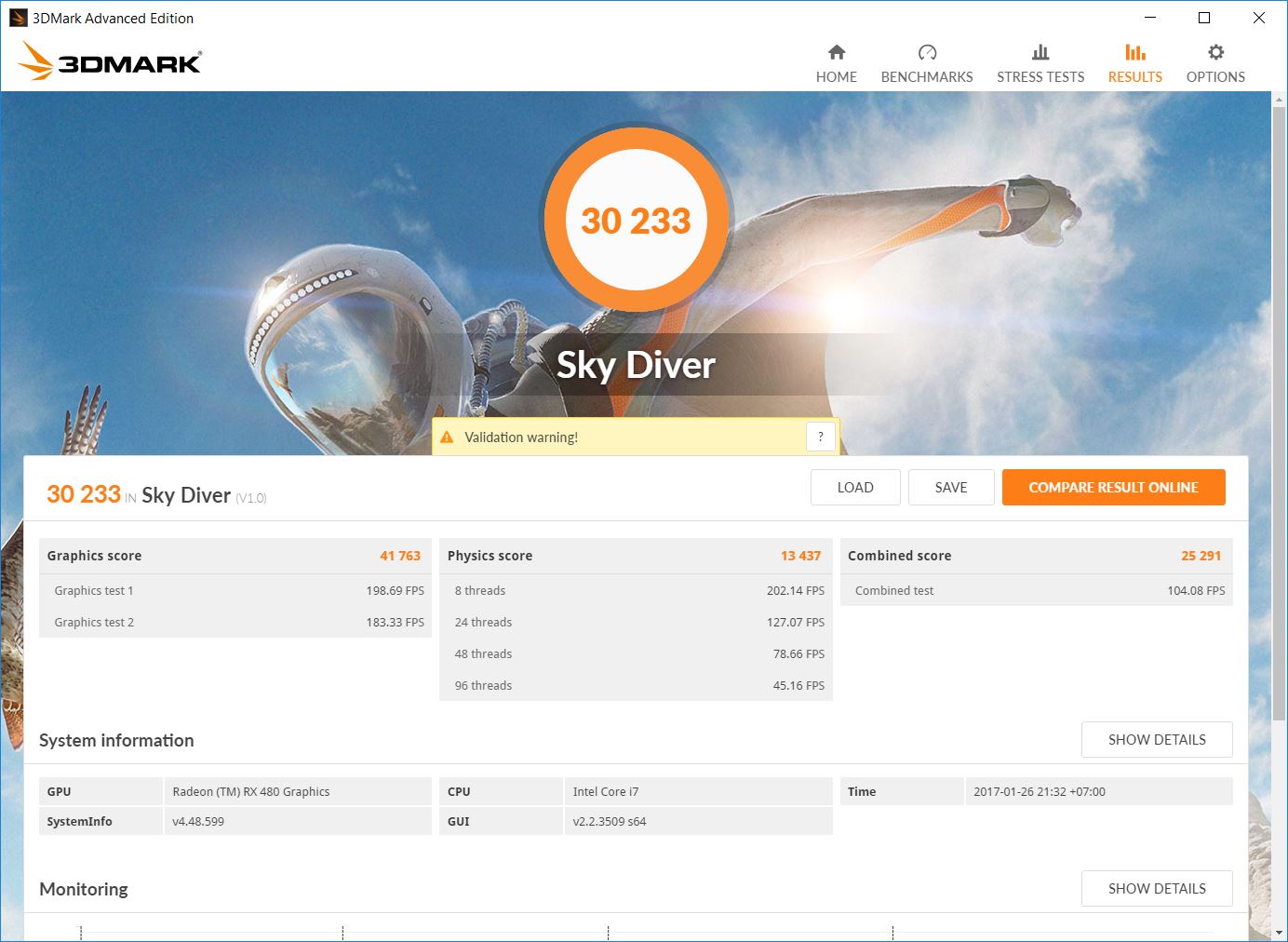Click the validation warning triangle icon

tap(447, 437)
